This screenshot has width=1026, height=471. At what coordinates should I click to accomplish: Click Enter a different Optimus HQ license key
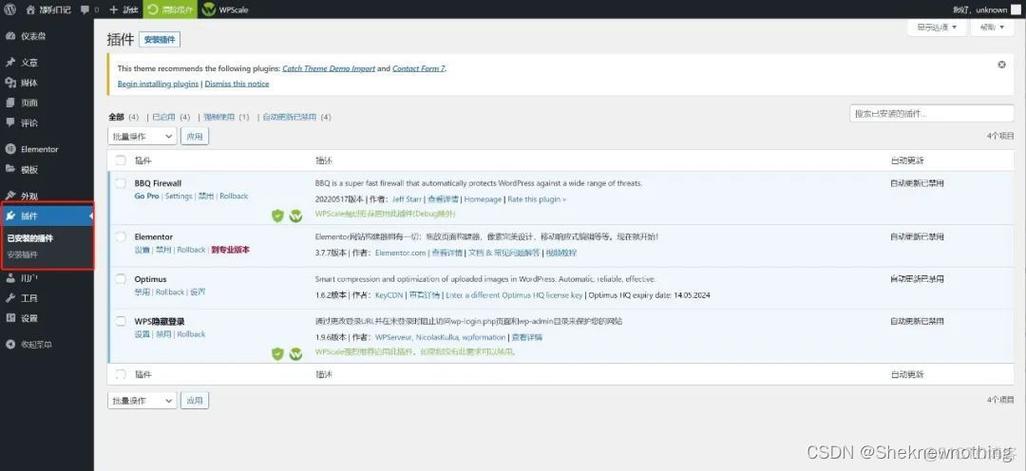coord(514,296)
